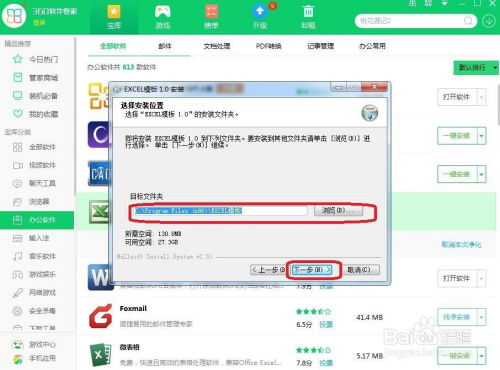Expand arrow beside second 一键安装 button
The image size is (500, 370).
(x=482, y=174)
